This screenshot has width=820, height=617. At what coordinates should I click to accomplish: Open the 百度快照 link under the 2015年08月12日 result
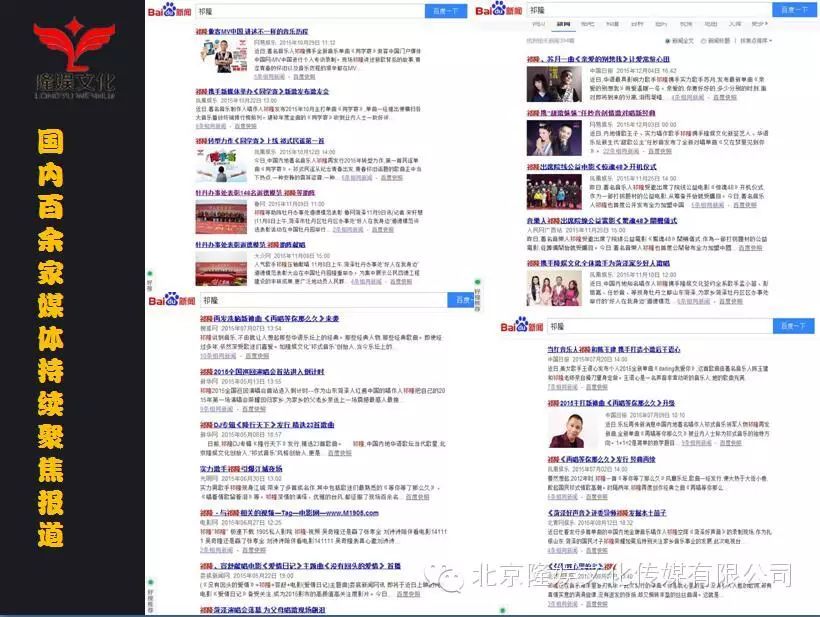click(597, 551)
